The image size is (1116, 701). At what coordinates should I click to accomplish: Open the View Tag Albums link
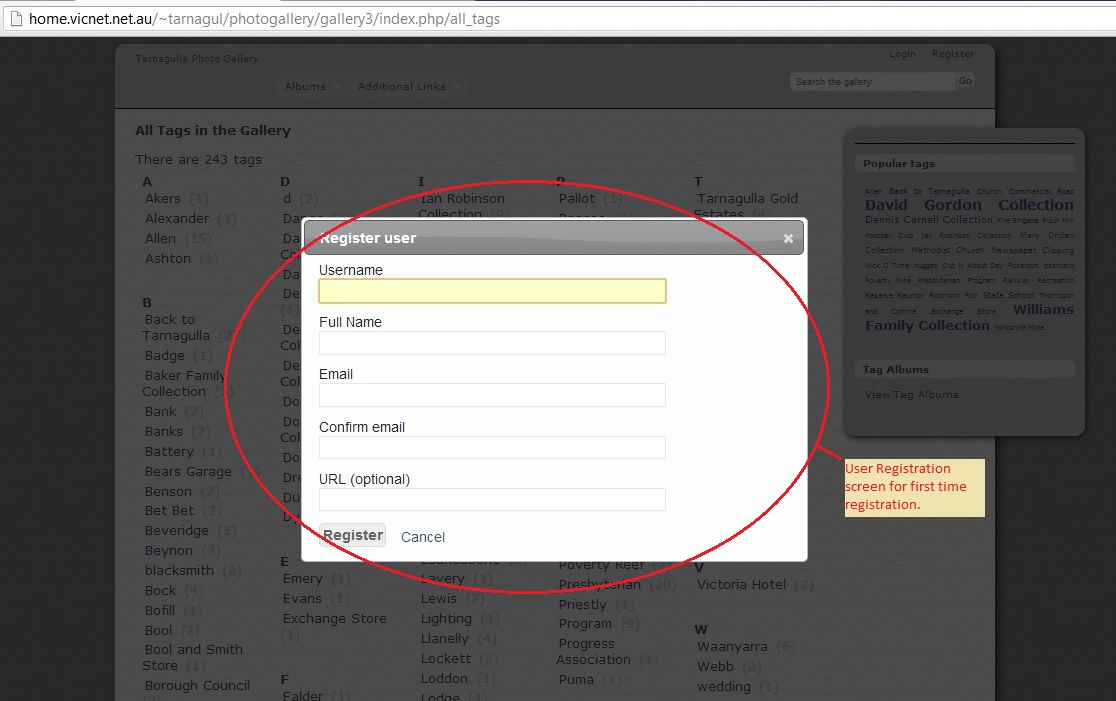point(912,394)
